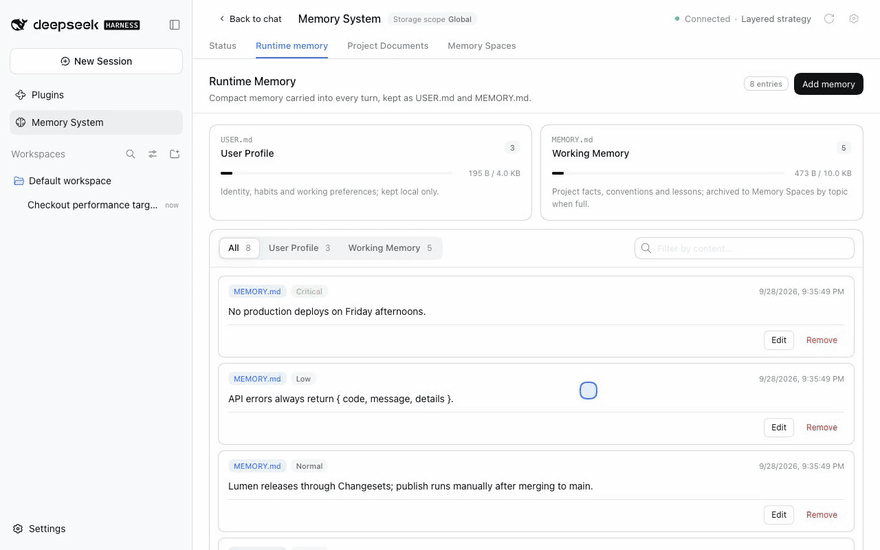Image resolution: width=880 pixels, height=550 pixels.
Task: Click the 195 B / 4.0 KB usage value
Action: click(x=494, y=173)
